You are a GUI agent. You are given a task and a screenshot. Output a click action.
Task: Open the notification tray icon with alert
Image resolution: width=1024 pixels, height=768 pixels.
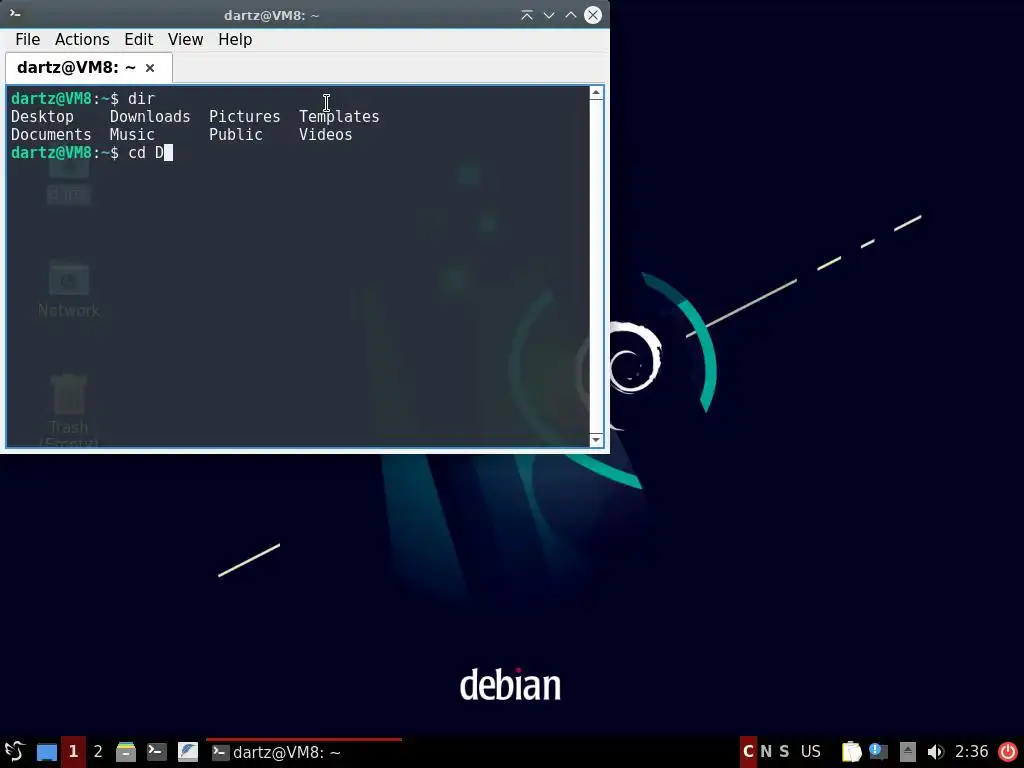click(878, 752)
